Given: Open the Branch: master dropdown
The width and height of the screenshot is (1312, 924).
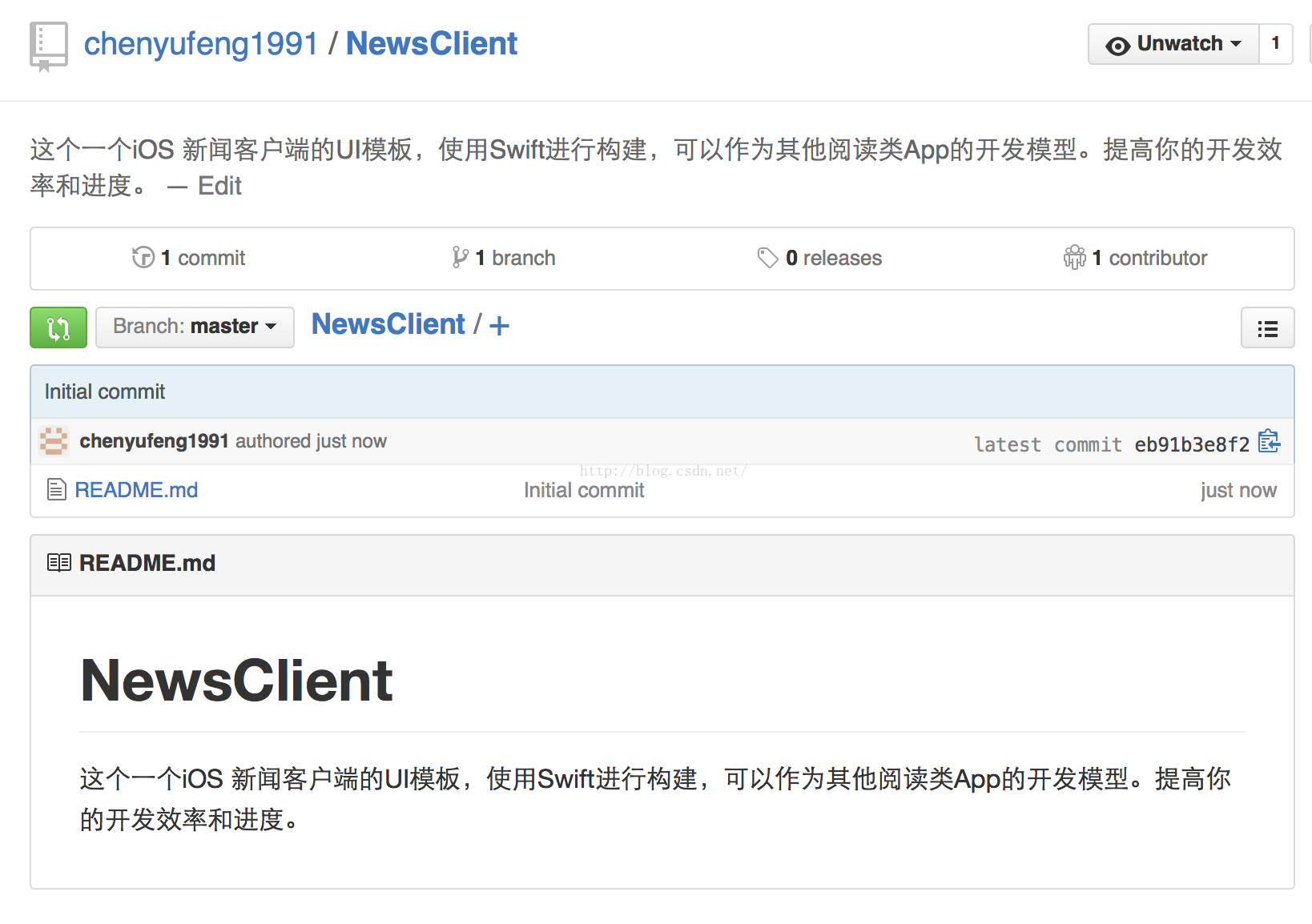Looking at the screenshot, I should click(x=195, y=327).
